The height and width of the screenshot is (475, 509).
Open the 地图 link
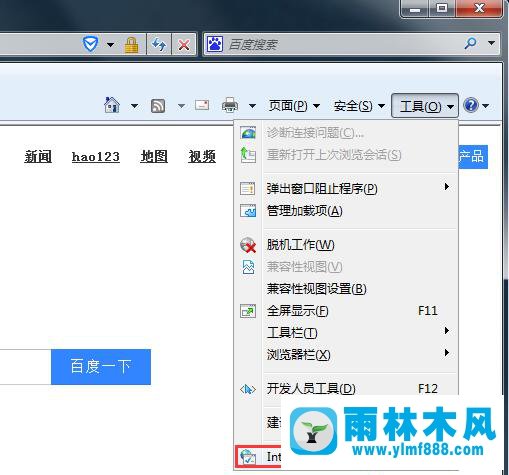pos(154,156)
